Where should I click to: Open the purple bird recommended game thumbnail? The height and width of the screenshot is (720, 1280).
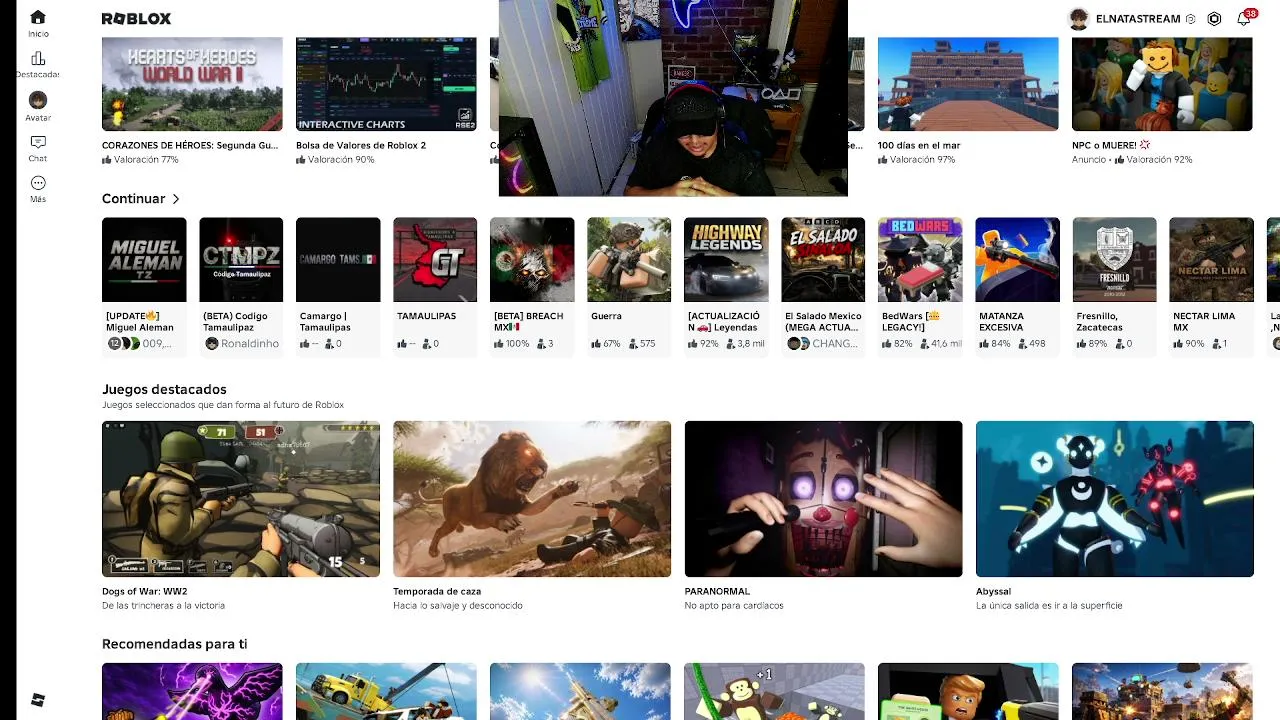192,691
